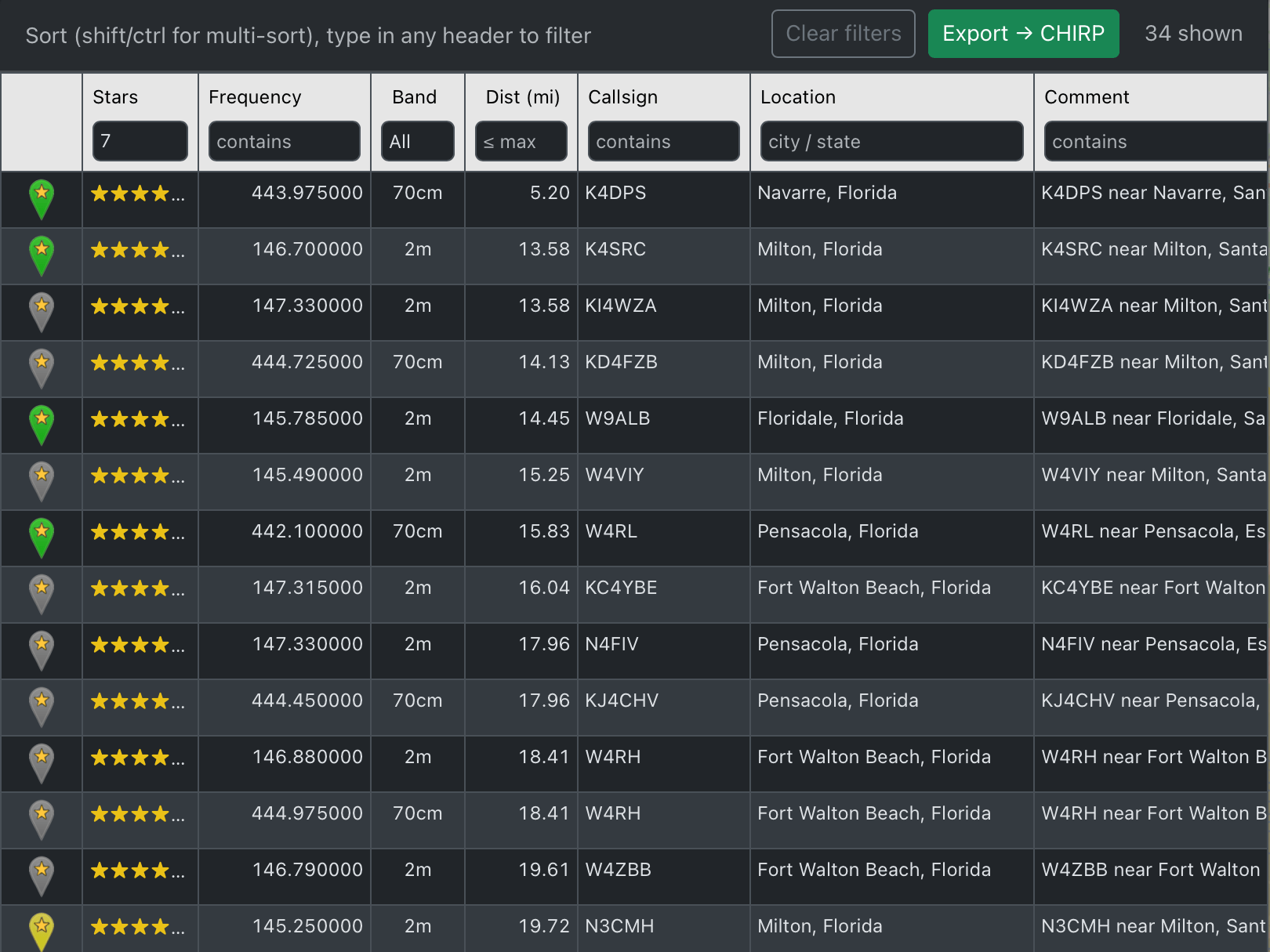
Task: Open the Band filter dropdown
Action: coord(417,141)
